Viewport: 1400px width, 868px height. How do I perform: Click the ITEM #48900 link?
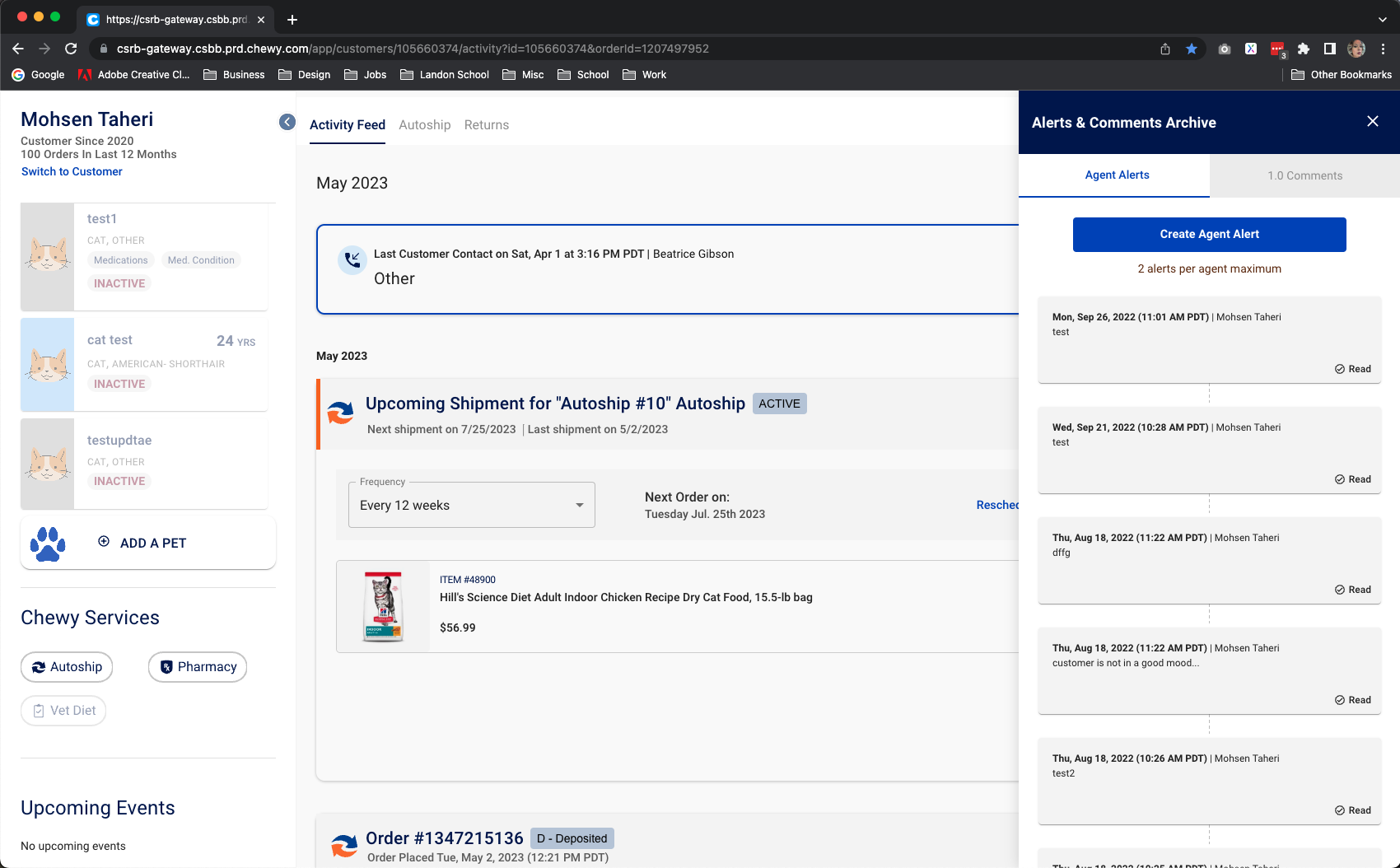click(x=468, y=580)
